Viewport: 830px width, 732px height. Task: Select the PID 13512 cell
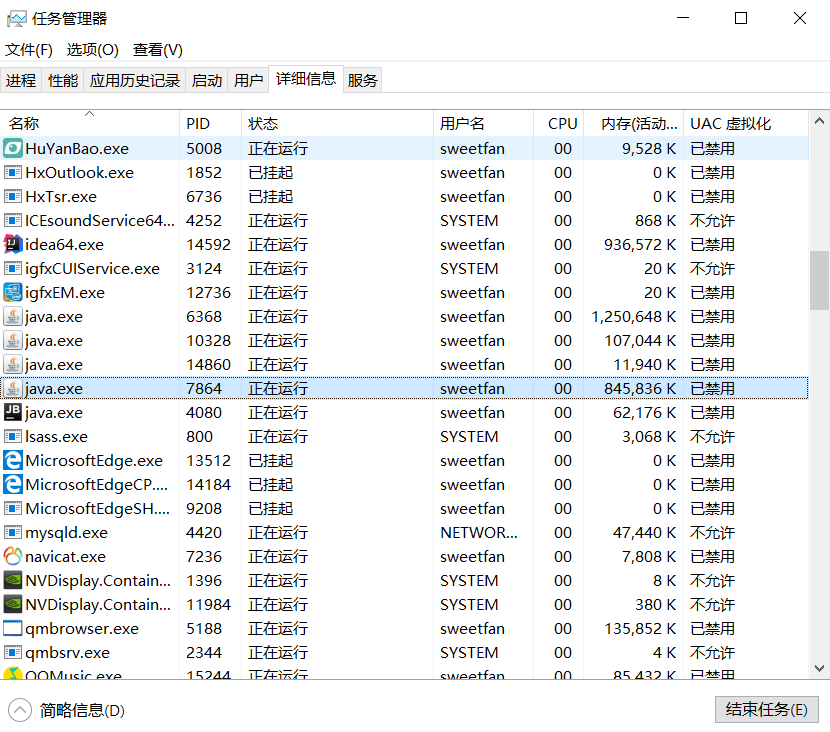209,460
